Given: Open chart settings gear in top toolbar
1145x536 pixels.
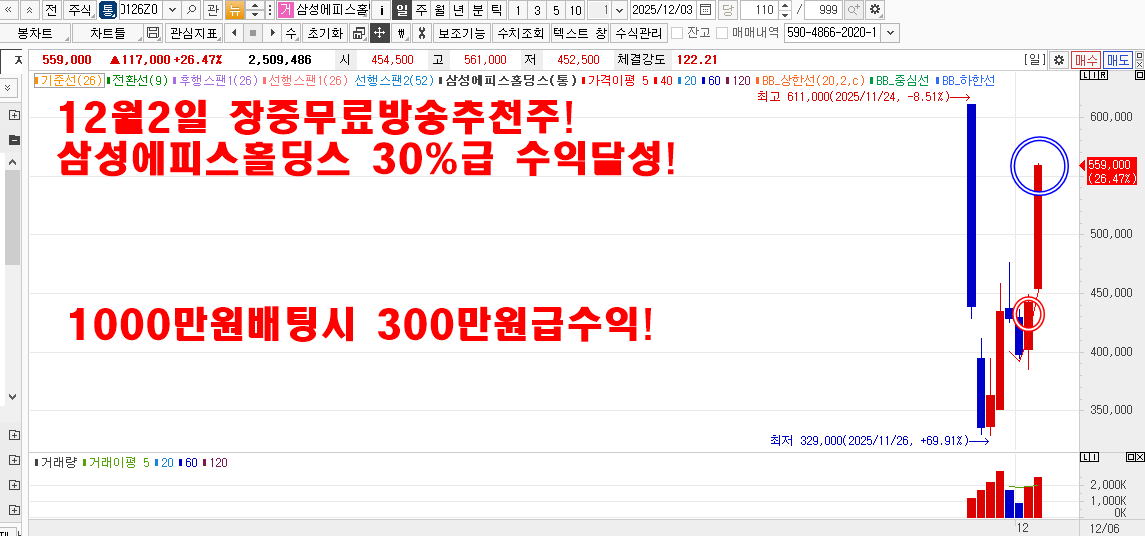Looking at the screenshot, I should [875, 10].
